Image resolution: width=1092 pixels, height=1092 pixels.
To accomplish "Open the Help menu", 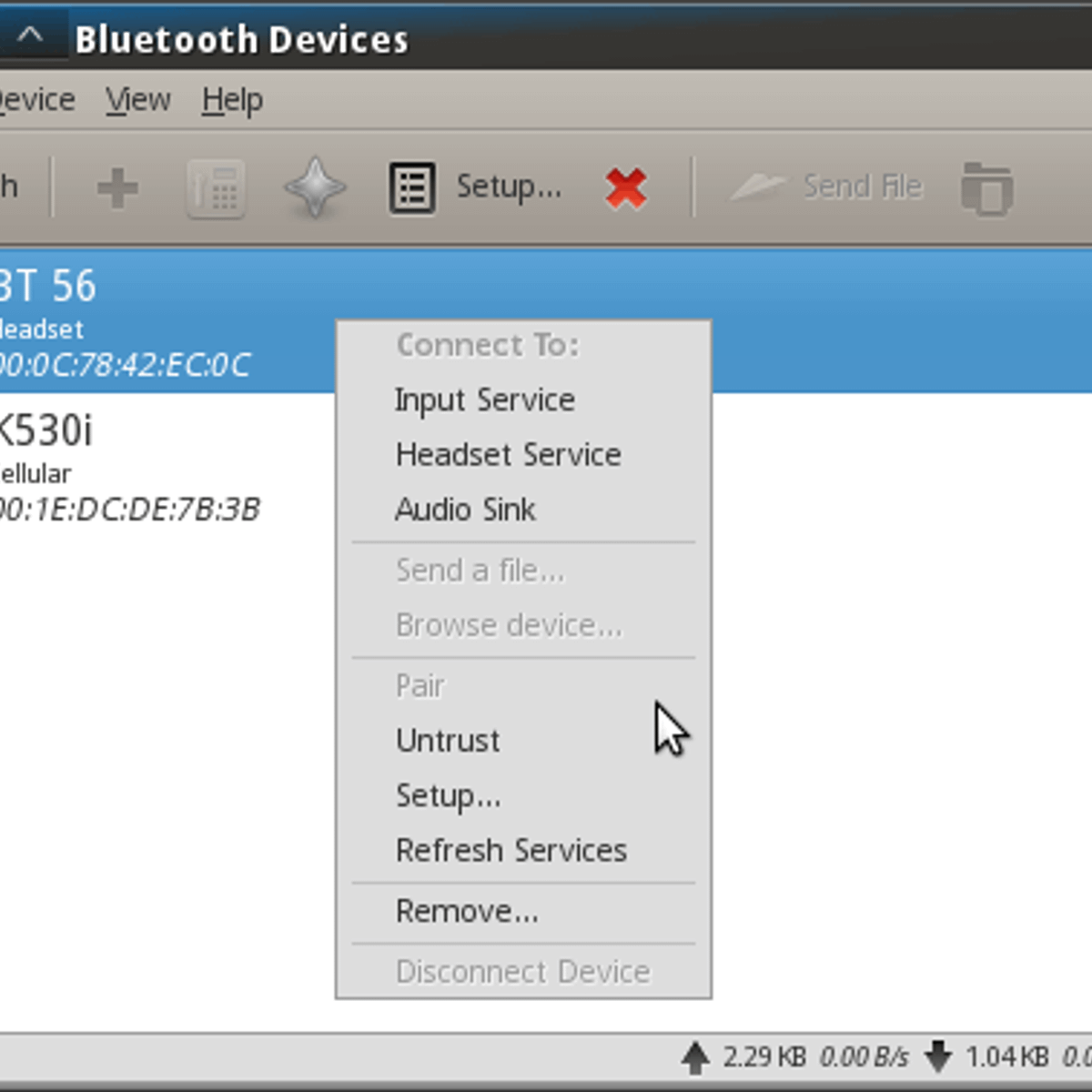I will point(232,99).
